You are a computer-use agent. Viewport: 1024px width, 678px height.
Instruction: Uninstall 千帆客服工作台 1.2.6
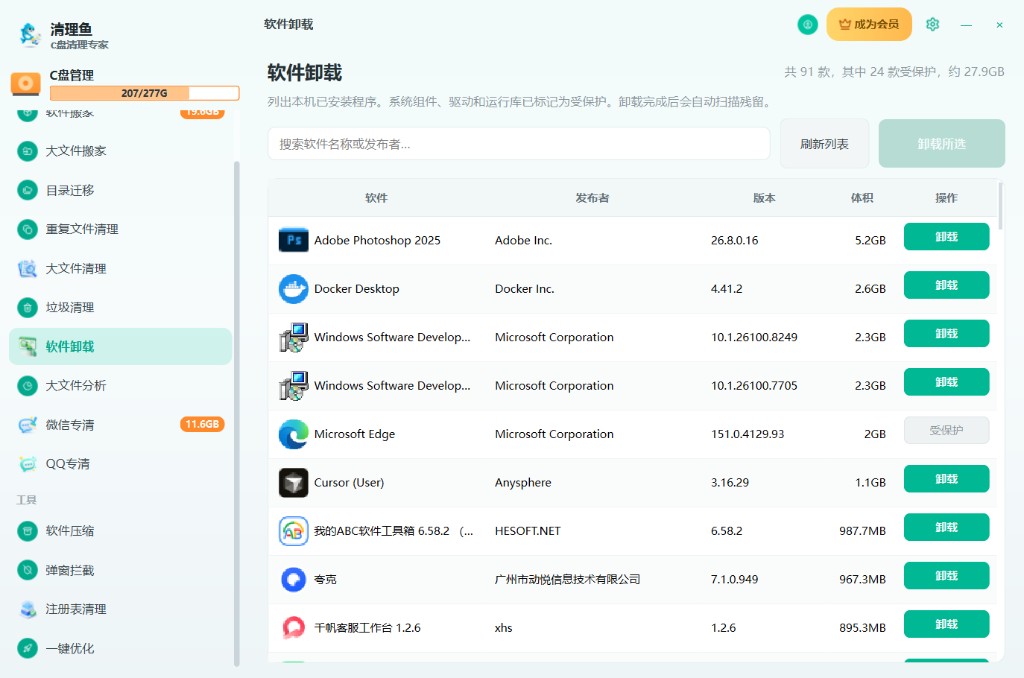946,624
